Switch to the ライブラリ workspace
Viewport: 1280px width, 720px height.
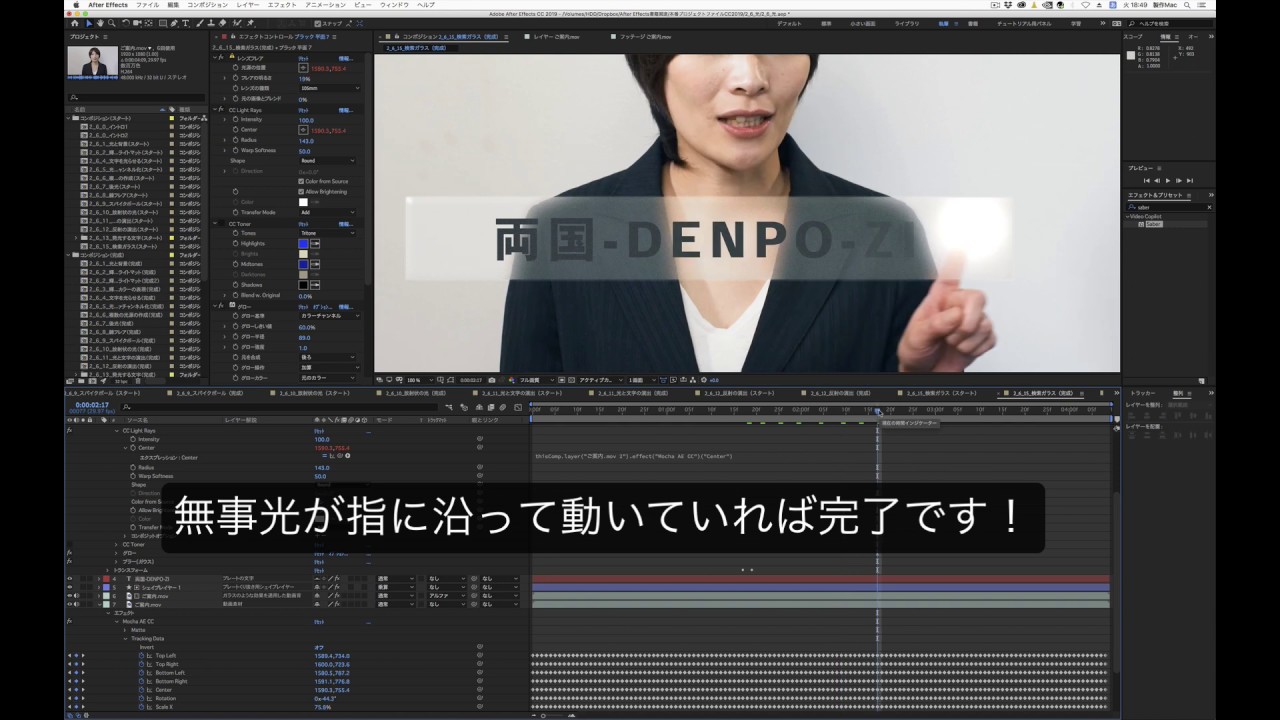coord(907,23)
